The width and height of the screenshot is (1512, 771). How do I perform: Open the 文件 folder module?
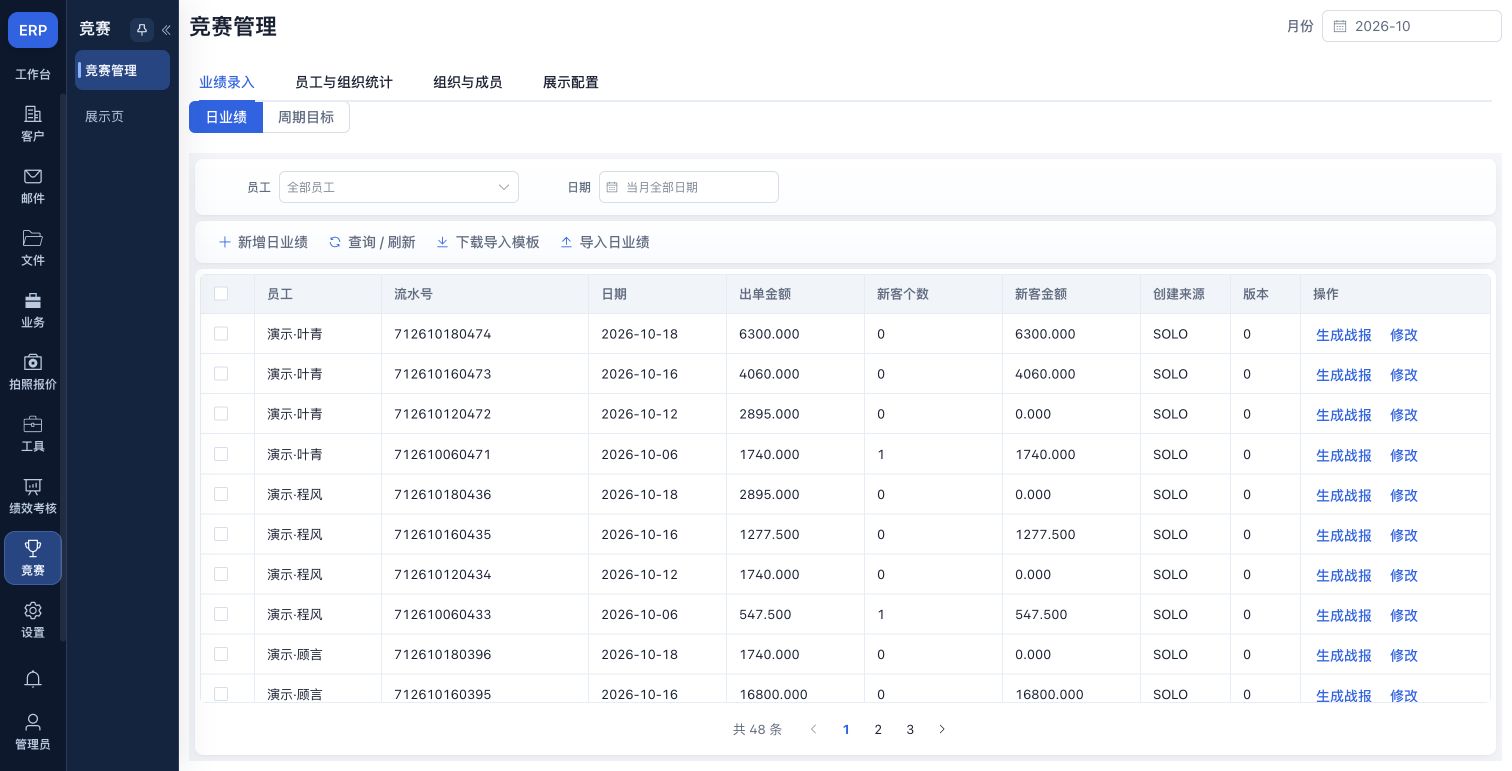(33, 247)
